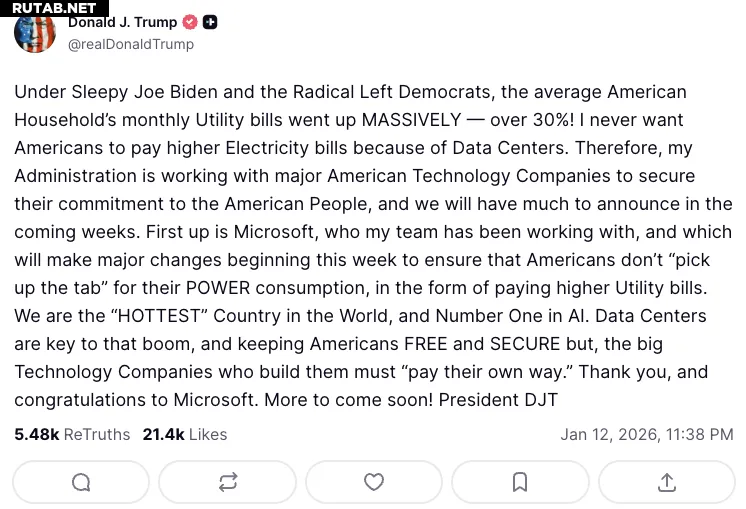Viewport: 746px width, 509px height.
Task: Open the Donald J. Trump profile name
Action: [122, 22]
